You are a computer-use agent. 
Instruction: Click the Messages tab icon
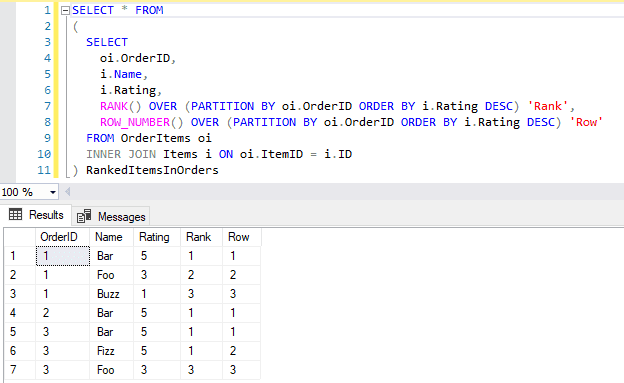(x=84, y=216)
